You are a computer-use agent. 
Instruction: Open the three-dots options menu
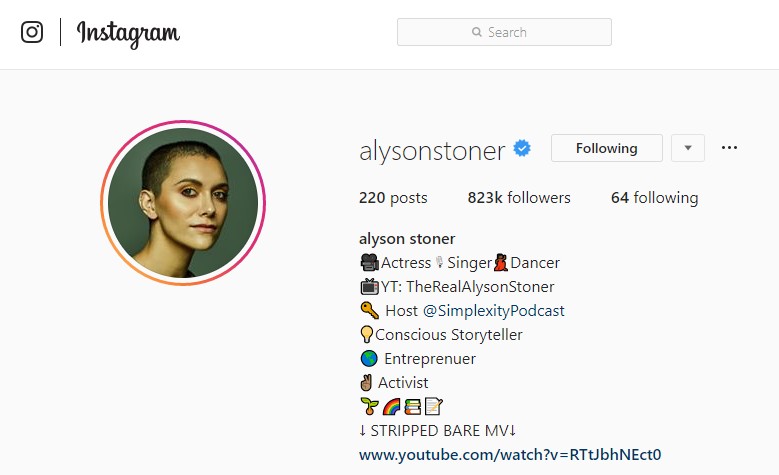tap(729, 148)
